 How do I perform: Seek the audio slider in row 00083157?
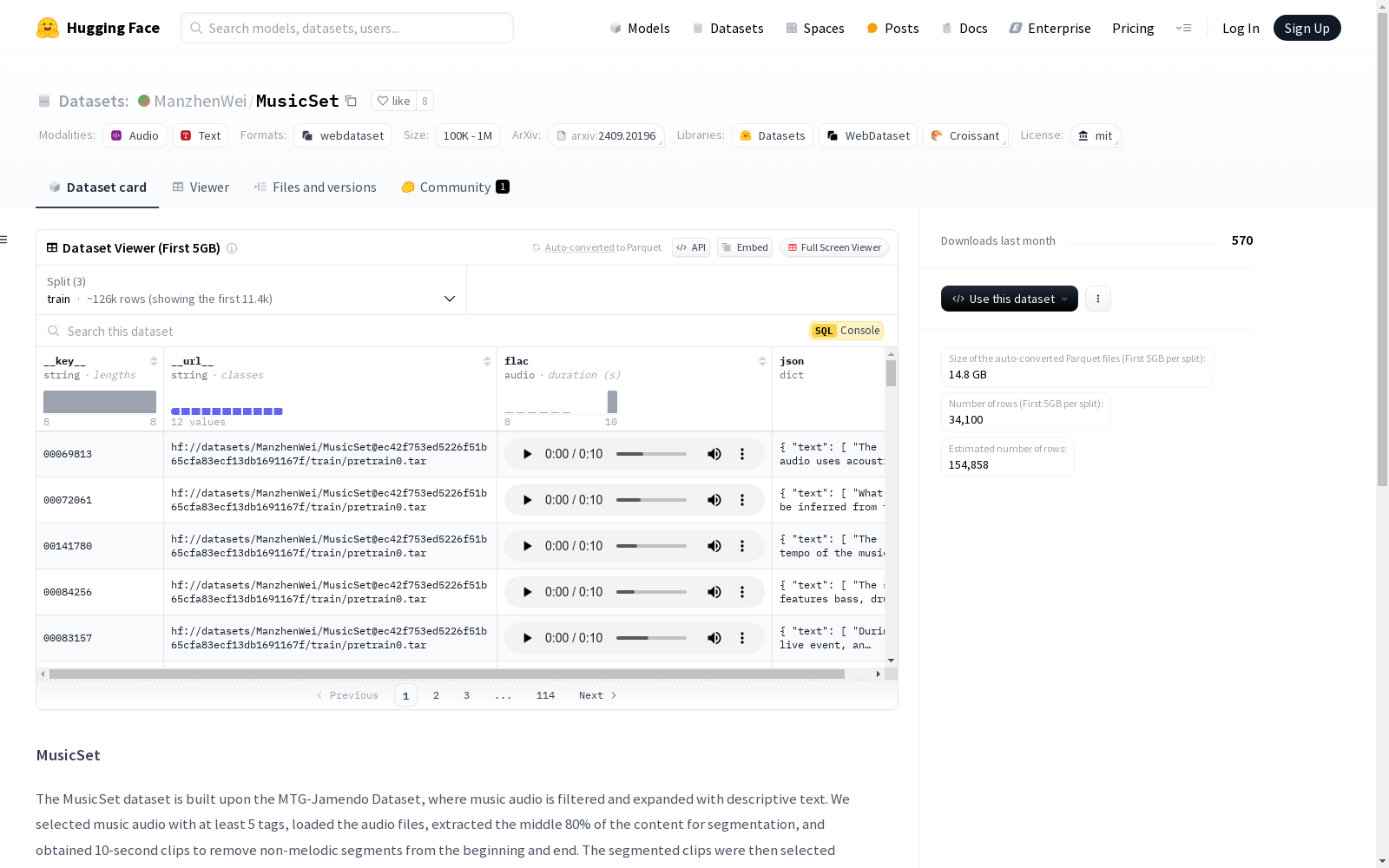click(x=651, y=638)
